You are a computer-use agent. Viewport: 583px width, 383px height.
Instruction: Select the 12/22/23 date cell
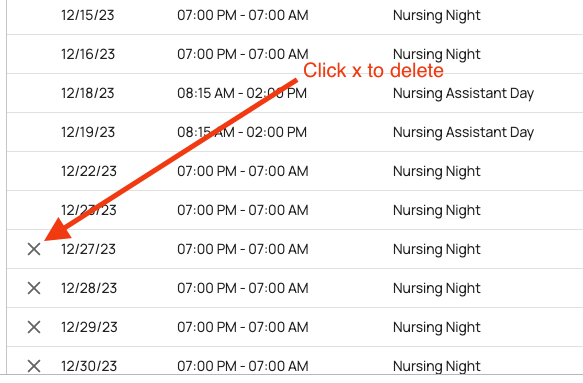coord(89,171)
